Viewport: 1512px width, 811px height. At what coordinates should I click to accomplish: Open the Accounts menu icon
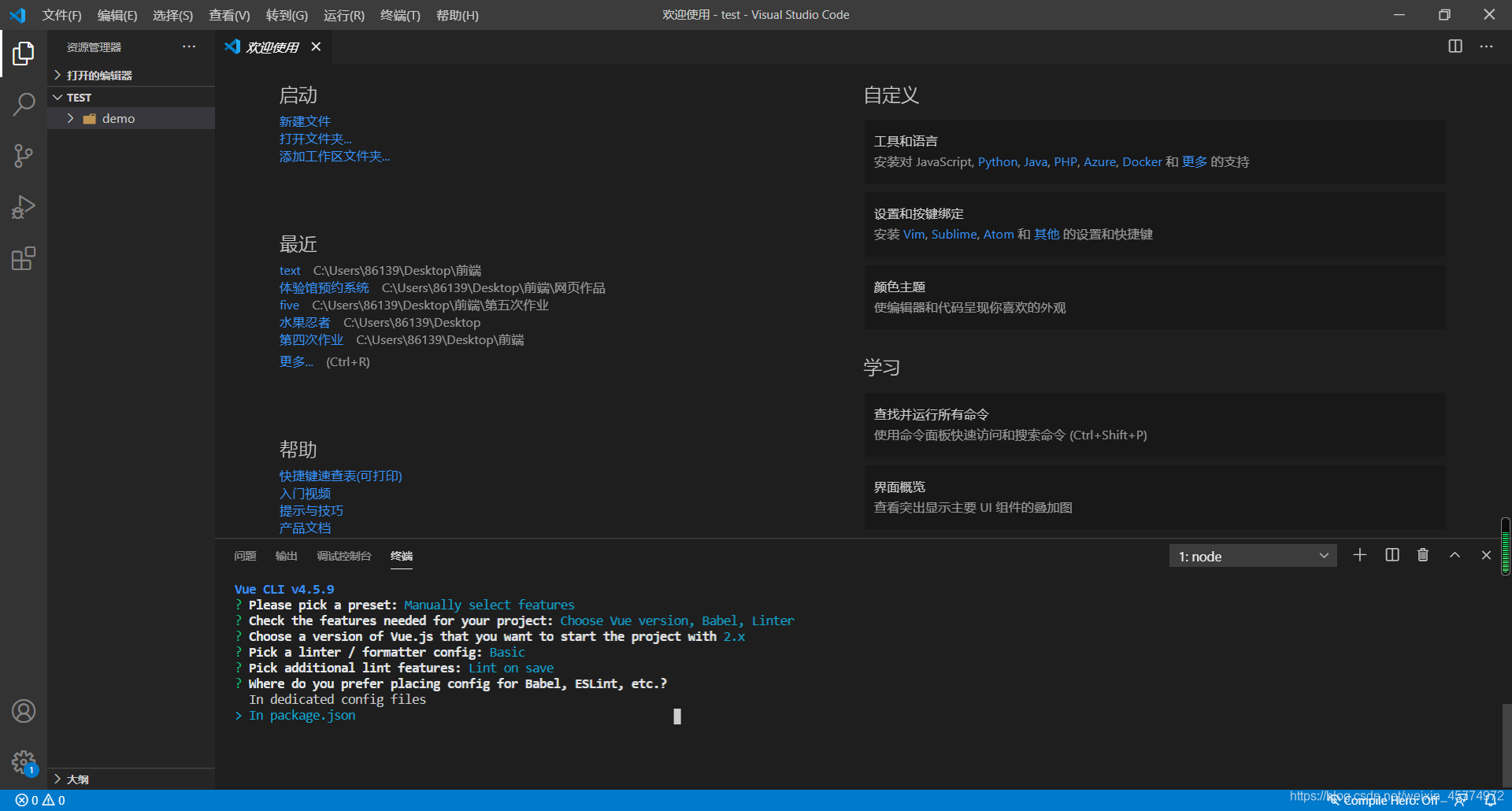(x=24, y=711)
